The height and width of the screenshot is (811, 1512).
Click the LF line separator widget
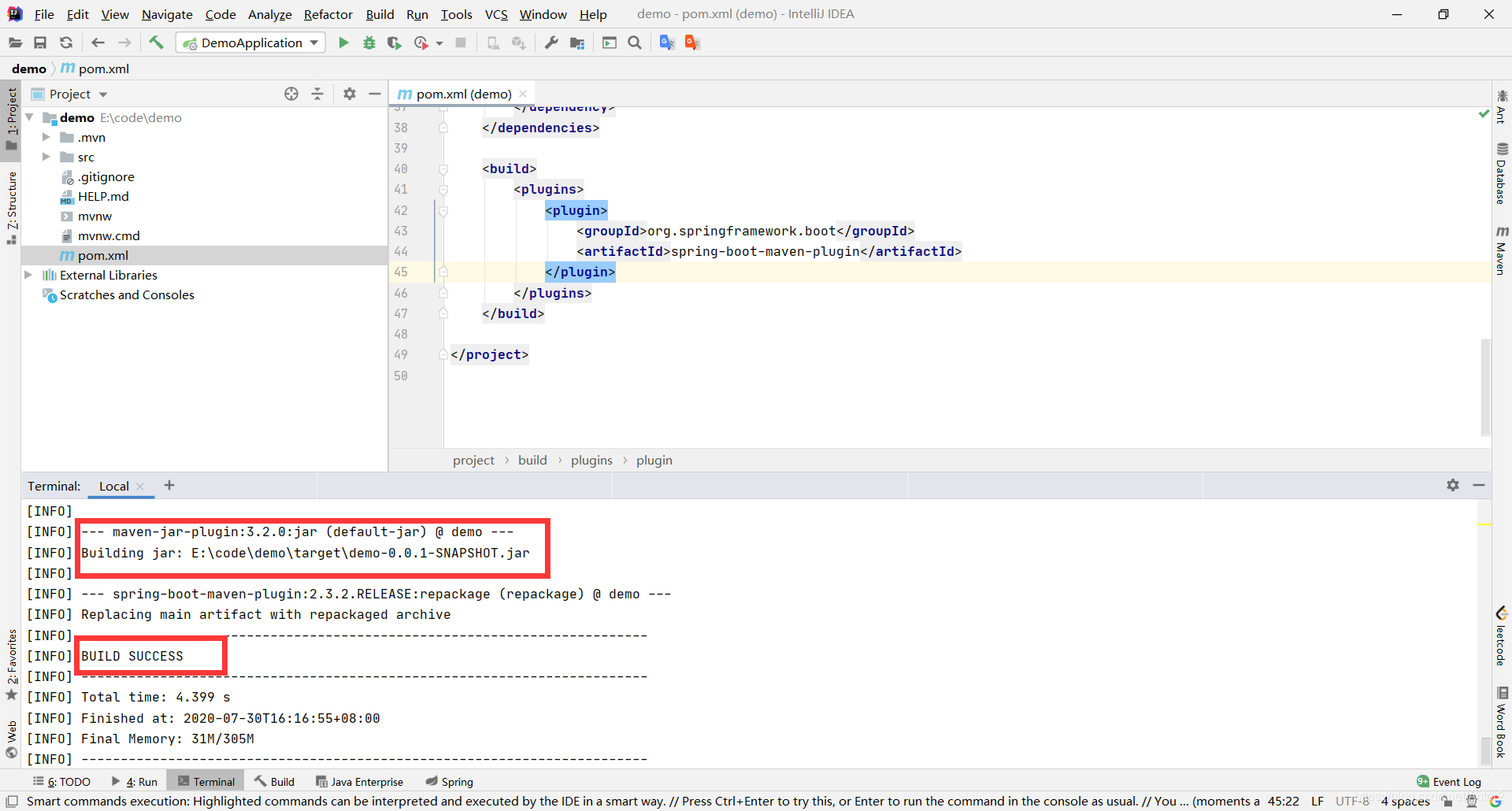[1317, 801]
